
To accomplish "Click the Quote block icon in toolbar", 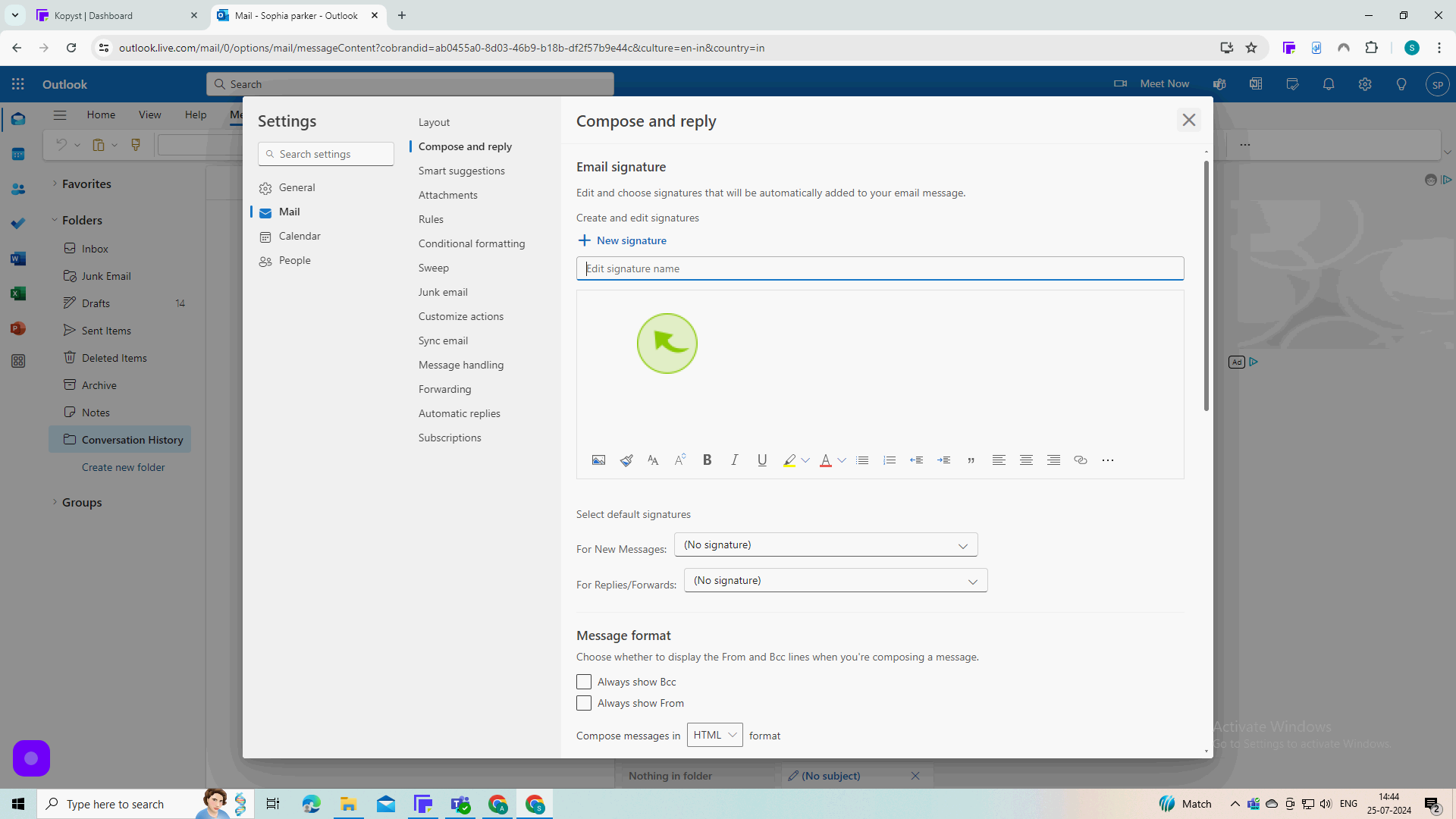I will (x=971, y=460).
